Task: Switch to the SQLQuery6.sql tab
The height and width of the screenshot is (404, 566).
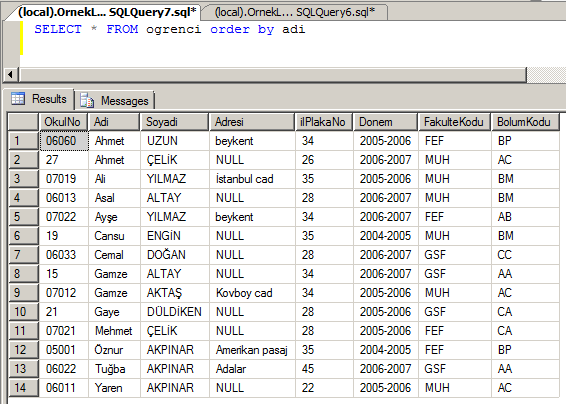Action: 295,12
